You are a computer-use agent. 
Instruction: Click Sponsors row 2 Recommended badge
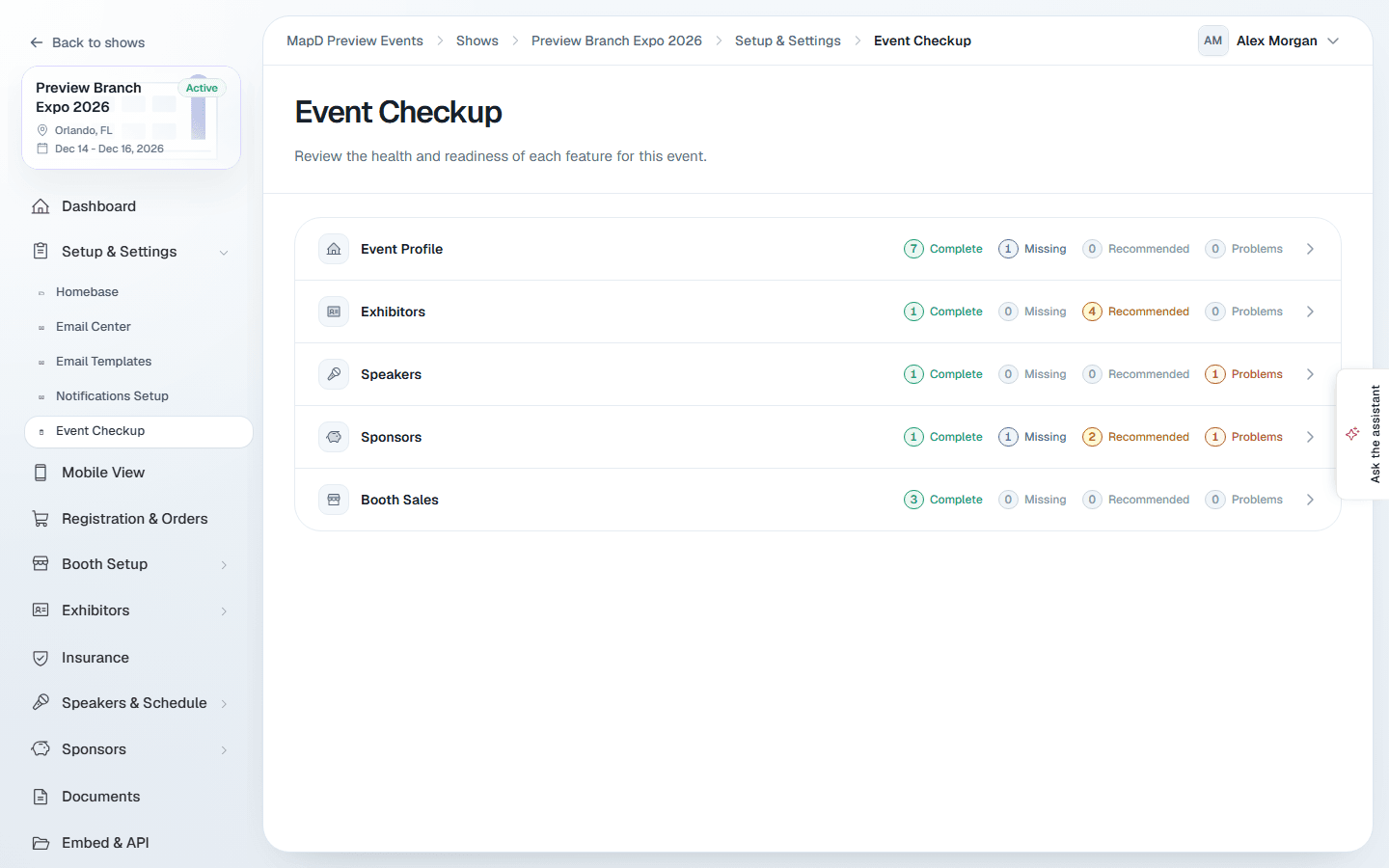1135,437
